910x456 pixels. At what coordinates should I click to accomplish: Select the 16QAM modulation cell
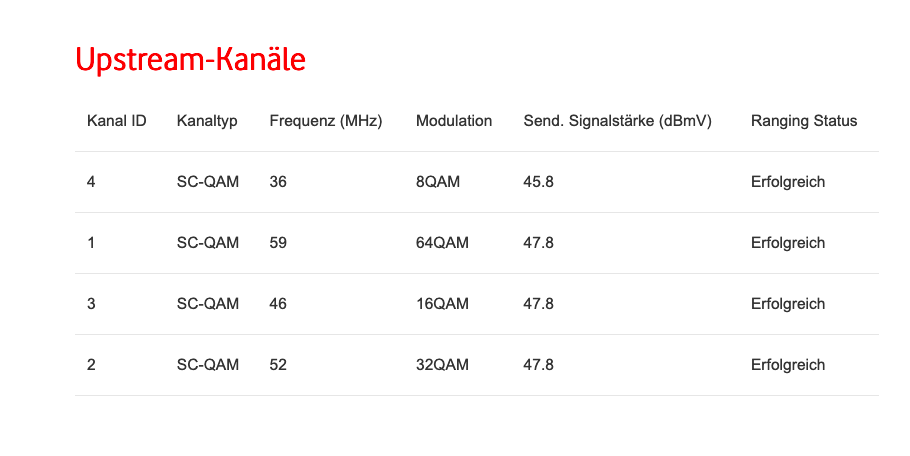(x=442, y=304)
